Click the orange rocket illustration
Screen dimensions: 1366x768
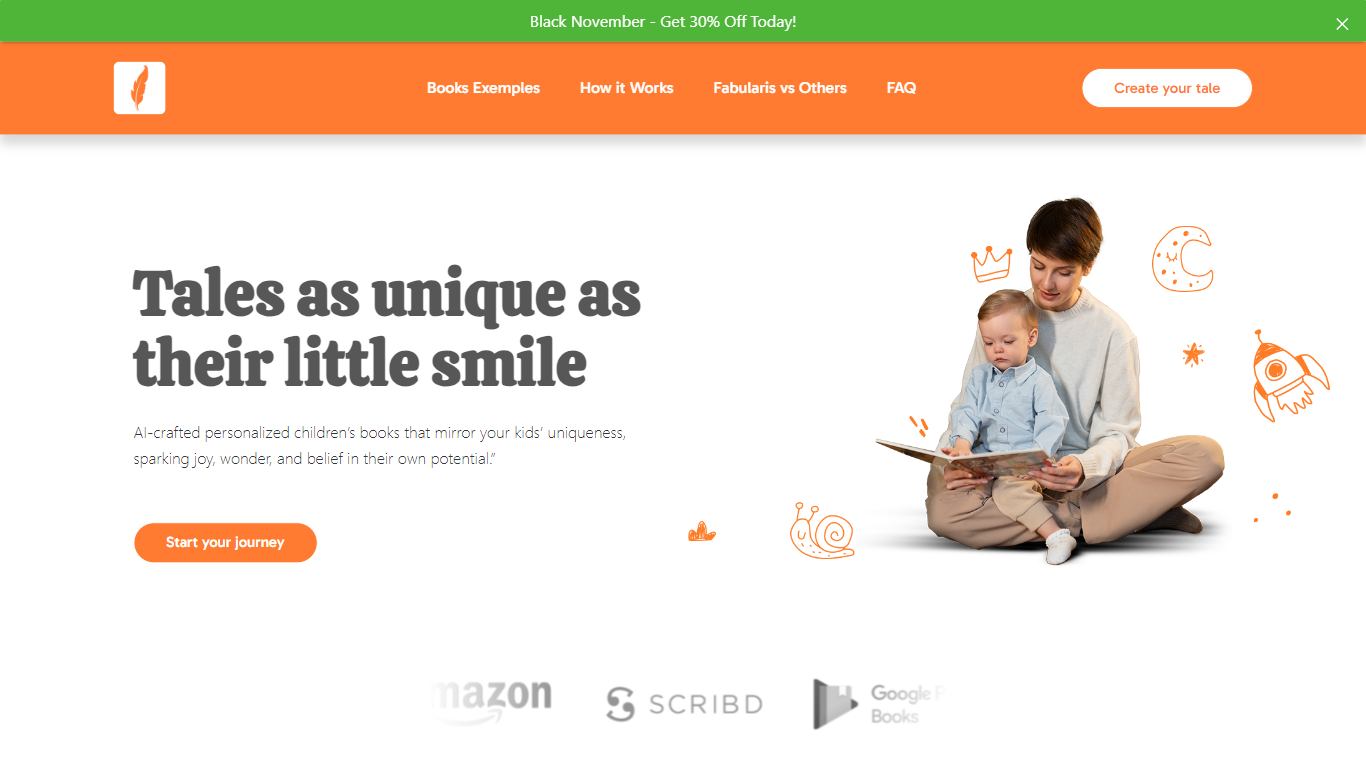tap(1288, 375)
